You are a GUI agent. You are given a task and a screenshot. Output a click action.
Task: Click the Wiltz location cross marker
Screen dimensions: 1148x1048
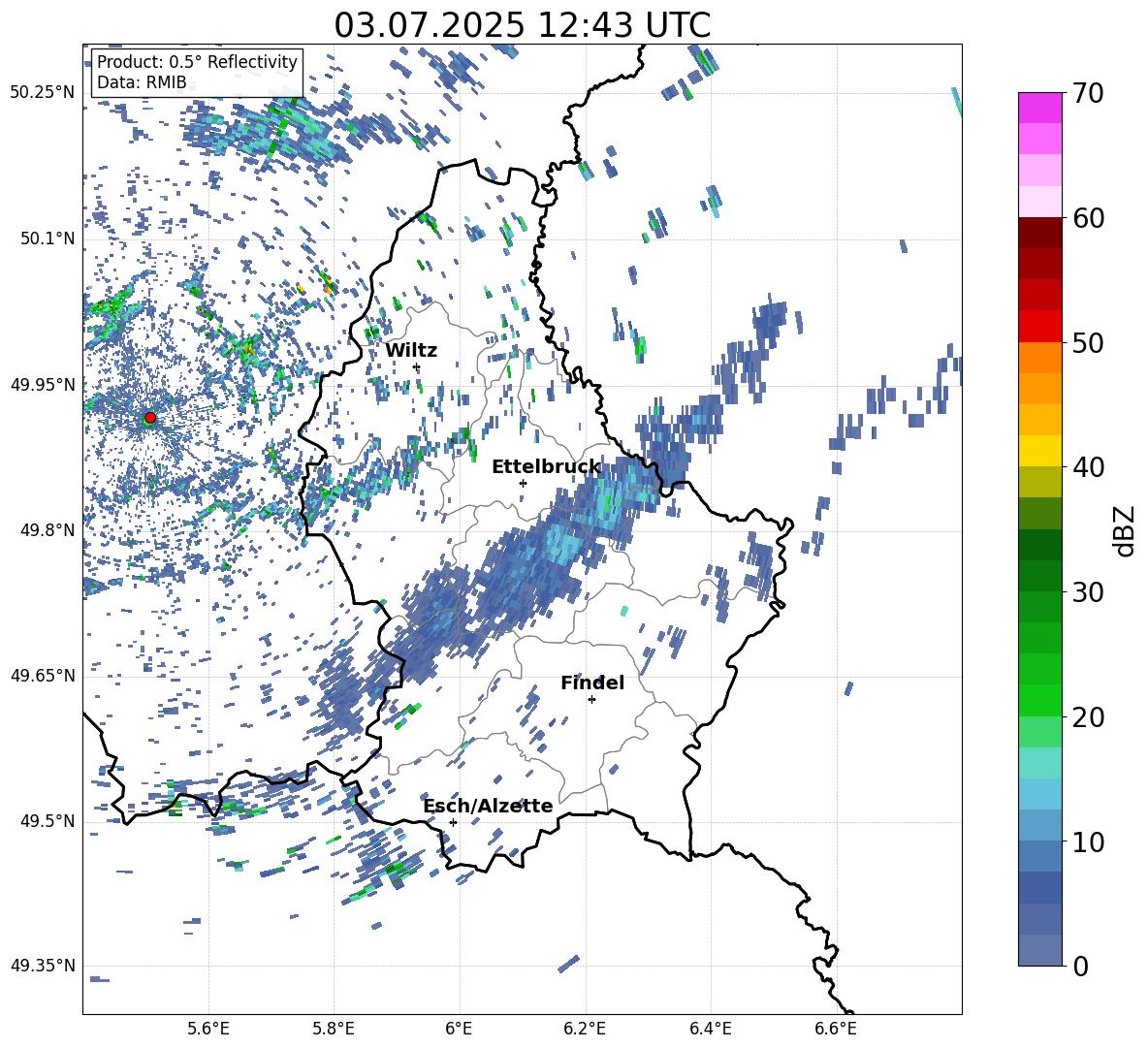click(417, 366)
